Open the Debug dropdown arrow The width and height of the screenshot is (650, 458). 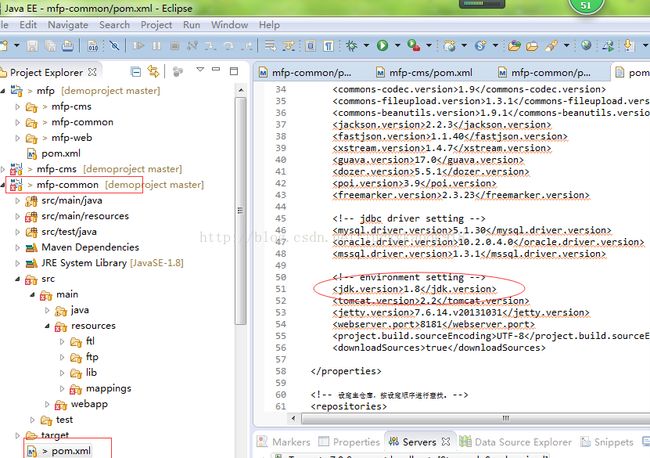(366, 45)
